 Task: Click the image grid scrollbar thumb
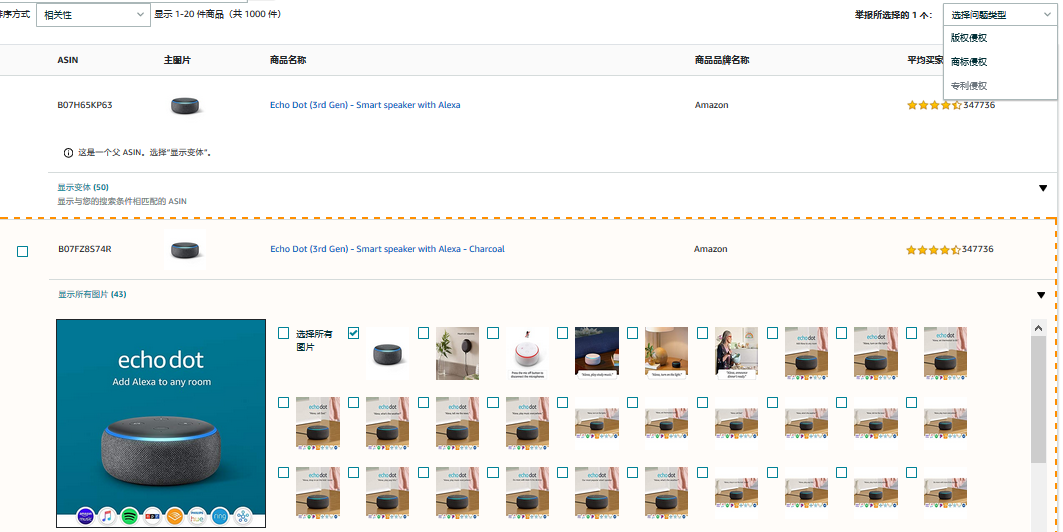[x=1038, y=400]
